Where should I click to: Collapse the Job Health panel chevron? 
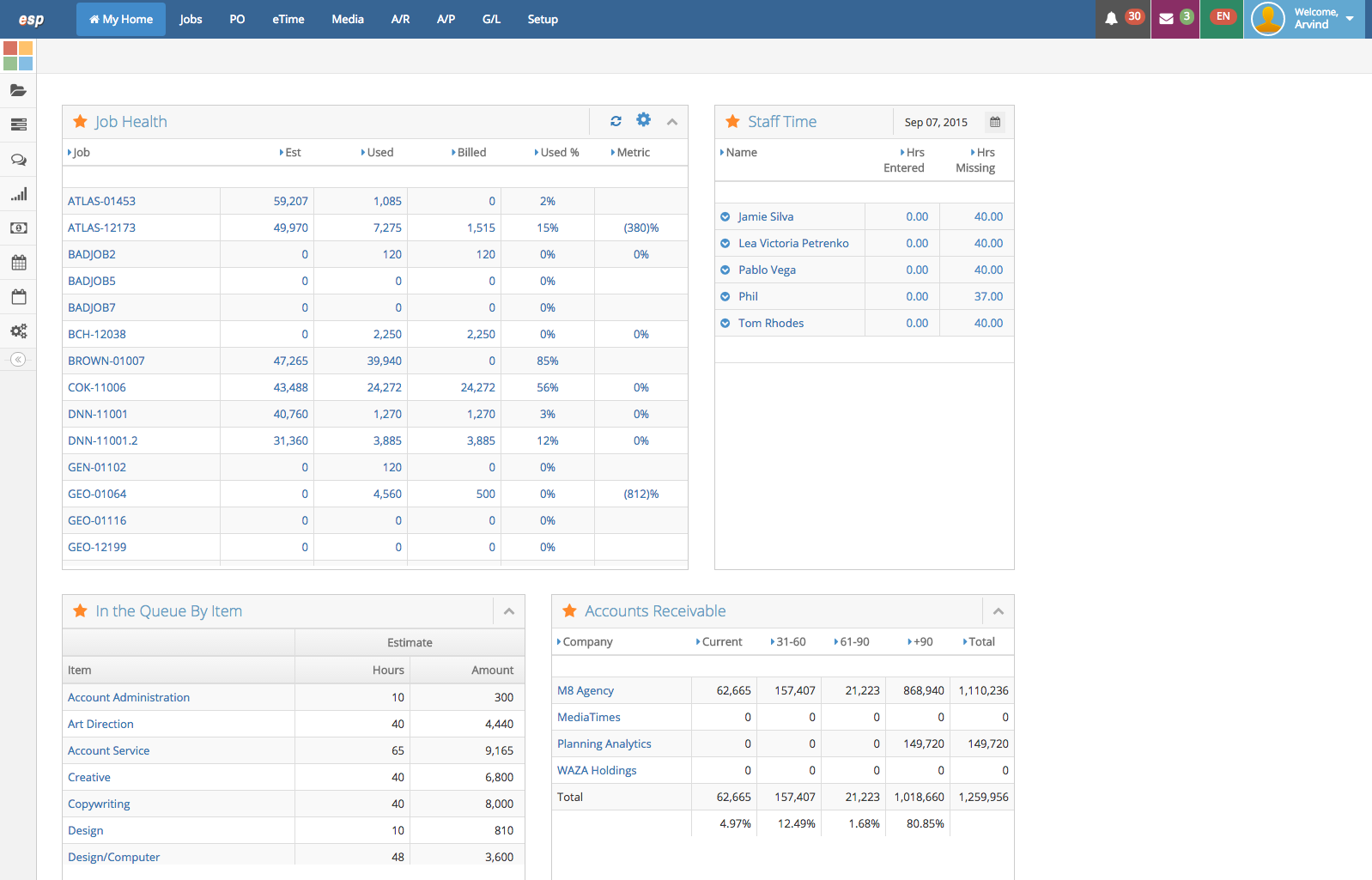pyautogui.click(x=672, y=122)
